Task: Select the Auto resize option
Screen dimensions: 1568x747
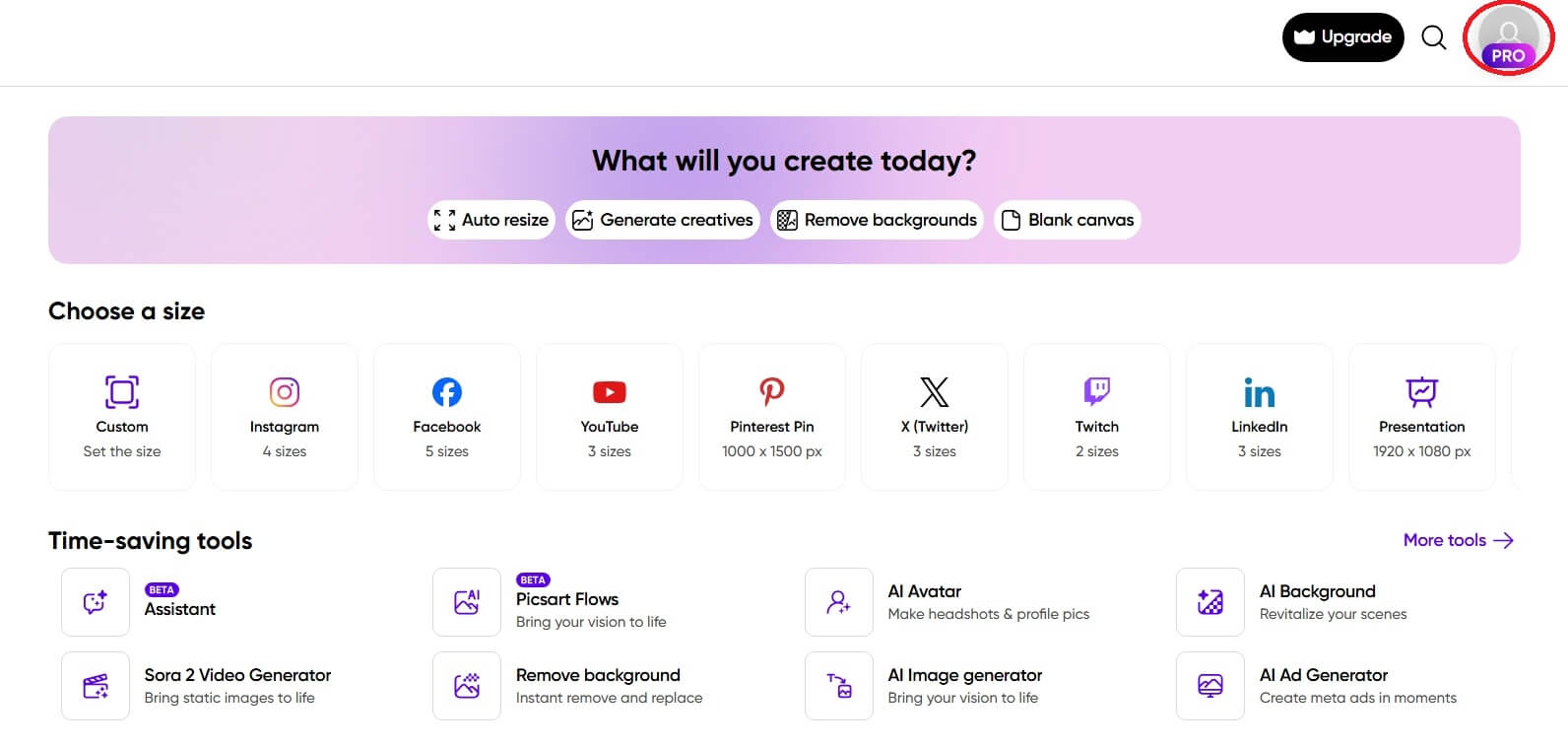Action: click(x=491, y=220)
